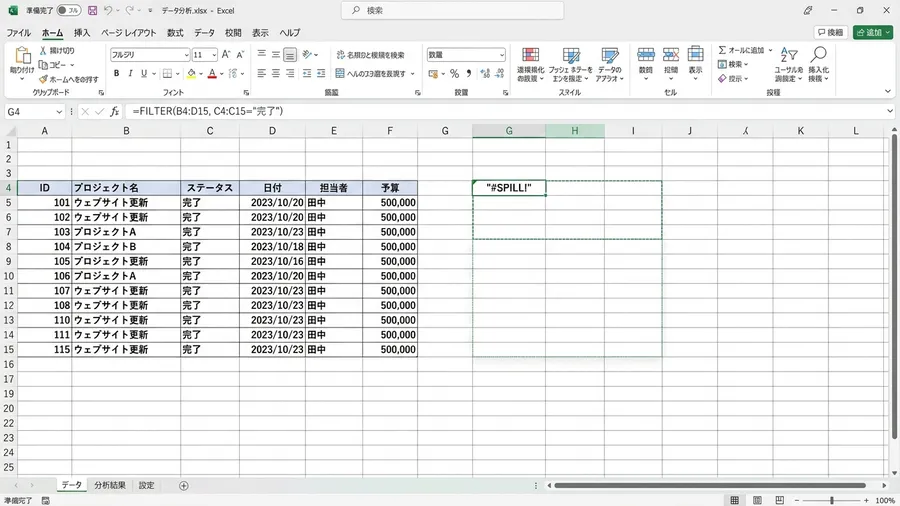Open the Conditional Formatting icon
The height and width of the screenshot is (506, 900).
530,55
